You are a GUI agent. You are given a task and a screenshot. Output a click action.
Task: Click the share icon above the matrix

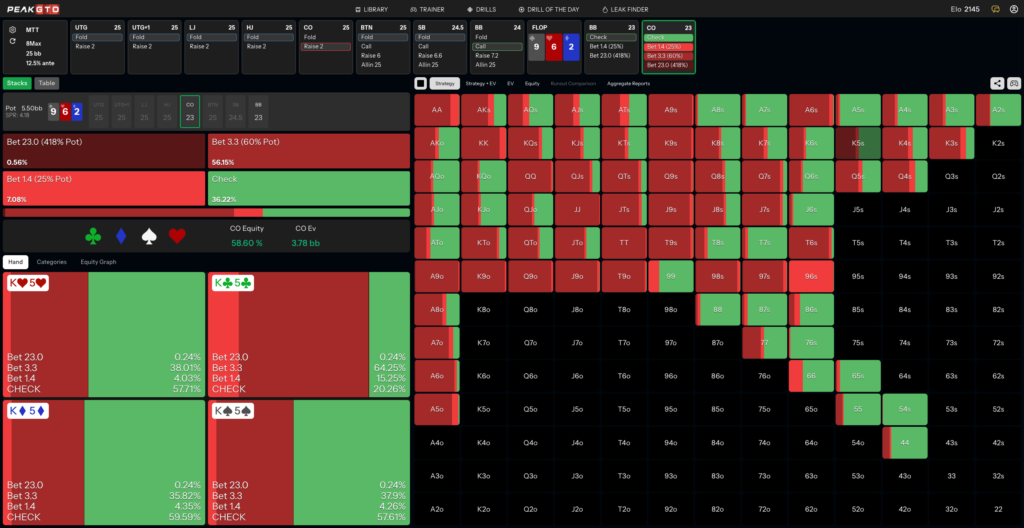click(997, 83)
